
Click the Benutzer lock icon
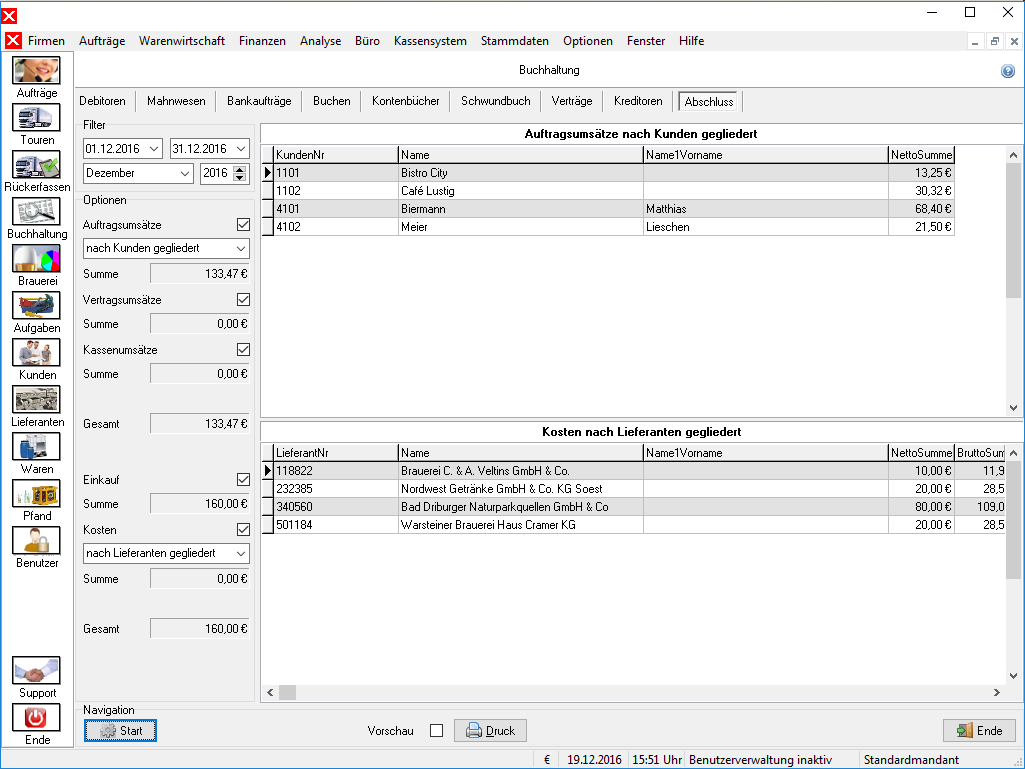pos(37,541)
